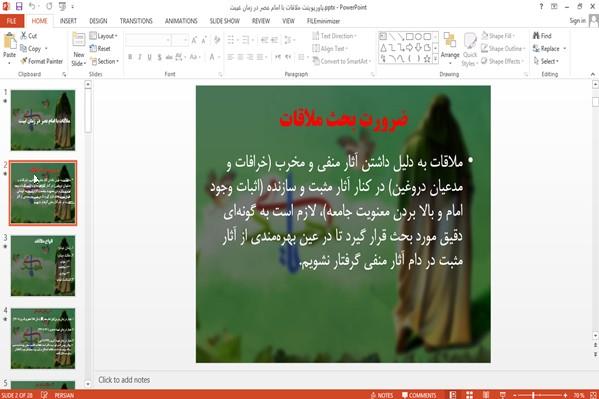Open COMMENTS pane in status bar
The height and width of the screenshot is (399, 599).
419,395
